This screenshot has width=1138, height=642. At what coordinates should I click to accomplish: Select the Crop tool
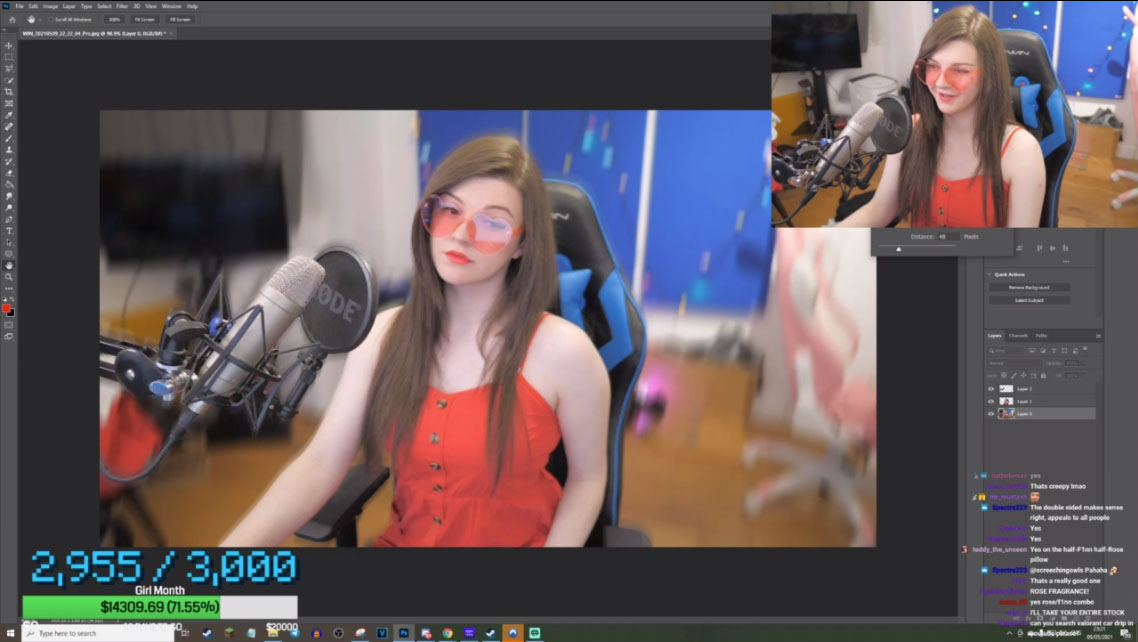click(x=9, y=92)
